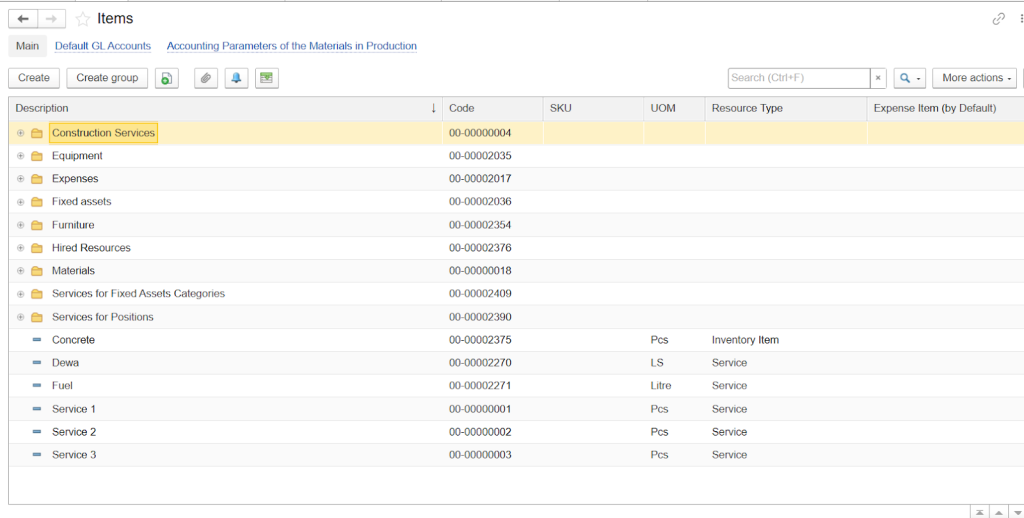Image resolution: width=1024 pixels, height=518 pixels.
Task: Expand Services for Fixed Assets Categories group
Action: click(x=20, y=293)
